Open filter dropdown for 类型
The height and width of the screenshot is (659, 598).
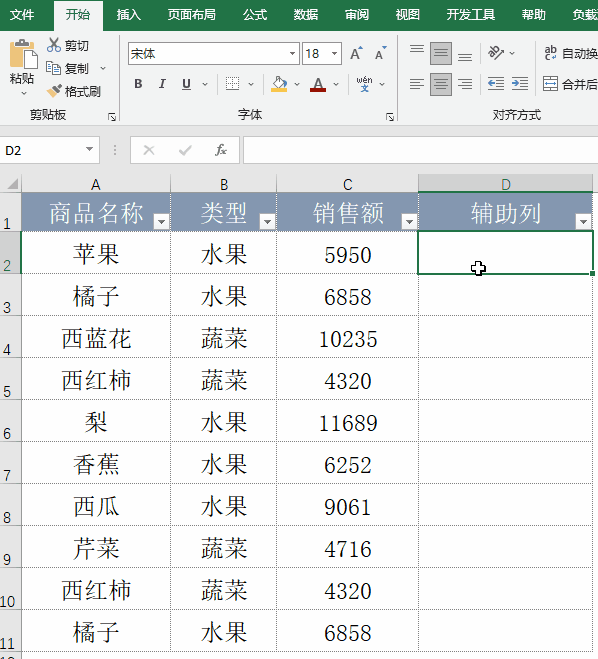267,221
